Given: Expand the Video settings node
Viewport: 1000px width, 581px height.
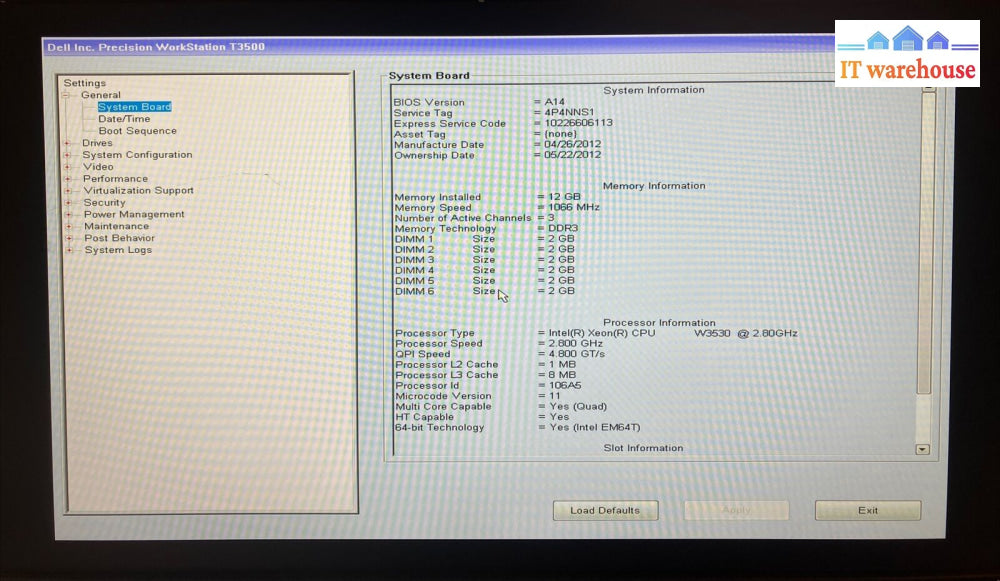Looking at the screenshot, I should coord(67,167).
